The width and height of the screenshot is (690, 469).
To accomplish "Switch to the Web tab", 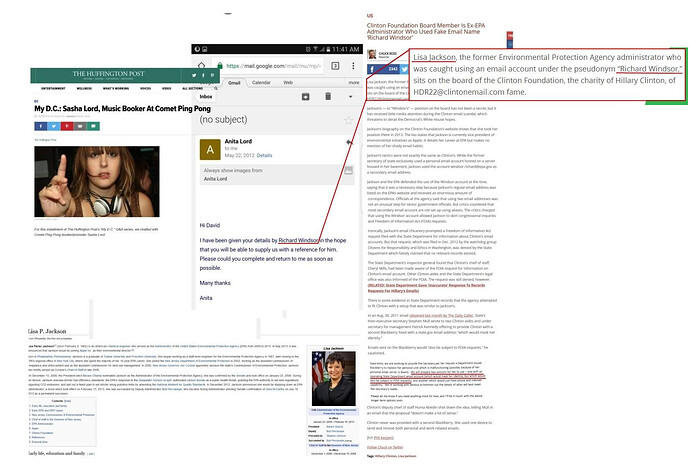I will (290, 83).
